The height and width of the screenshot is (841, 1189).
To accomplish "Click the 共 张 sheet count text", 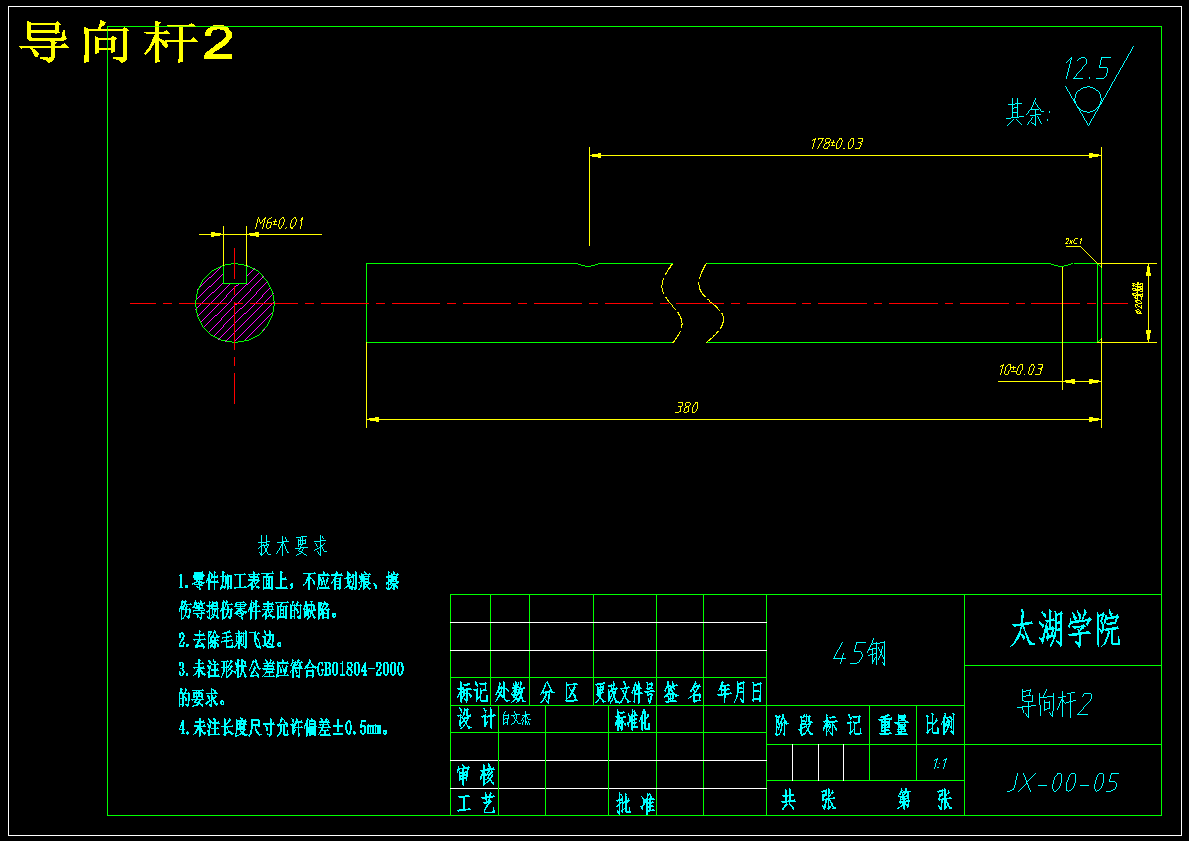I will click(808, 799).
